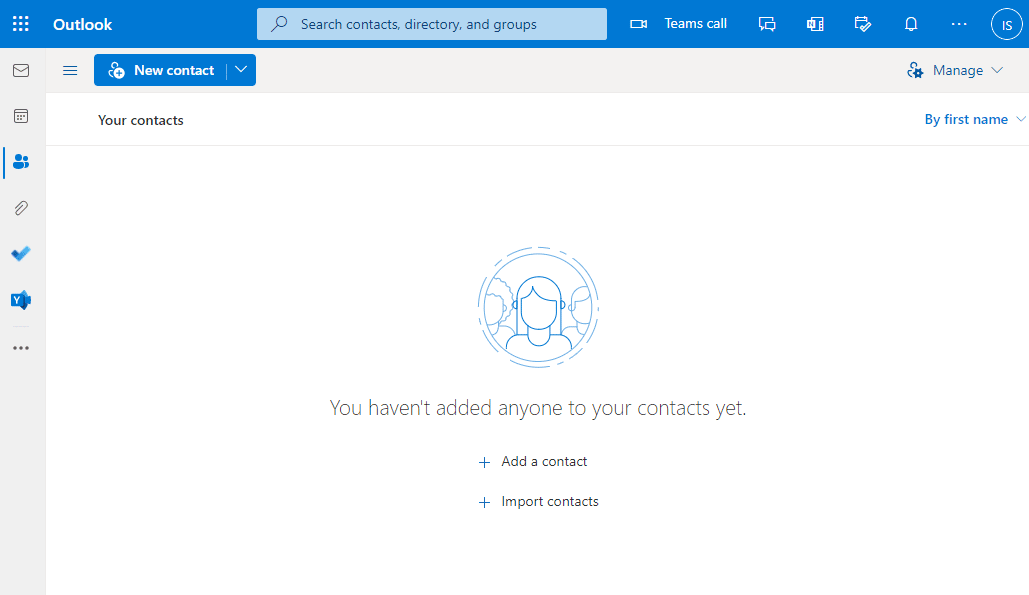The height and width of the screenshot is (595, 1029).
Task: Click the contacts illustration graphic
Action: click(x=538, y=307)
